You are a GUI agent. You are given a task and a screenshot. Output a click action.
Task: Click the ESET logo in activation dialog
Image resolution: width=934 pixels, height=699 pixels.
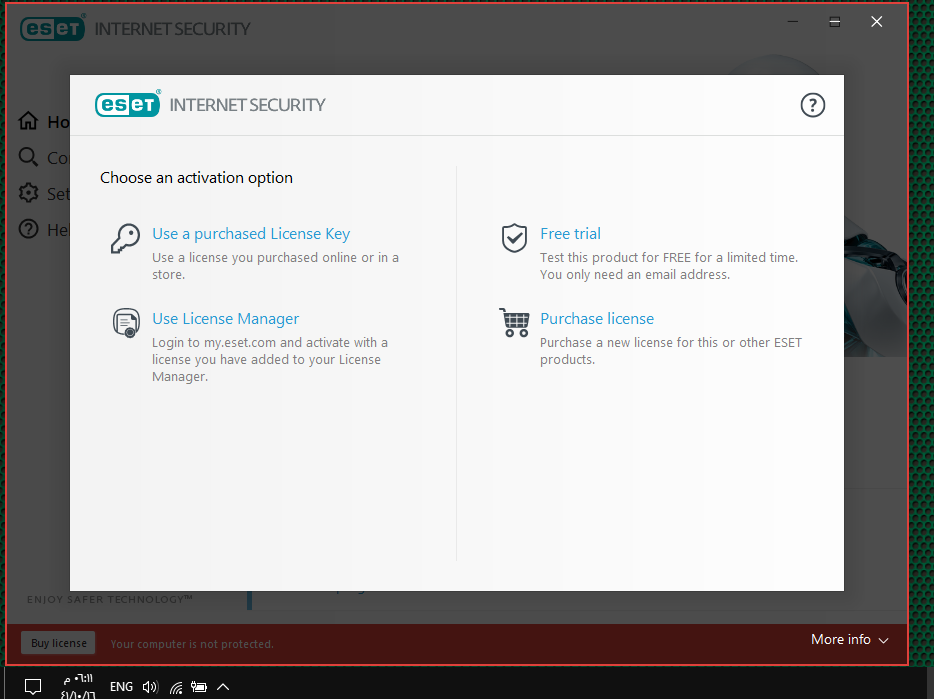click(x=127, y=104)
